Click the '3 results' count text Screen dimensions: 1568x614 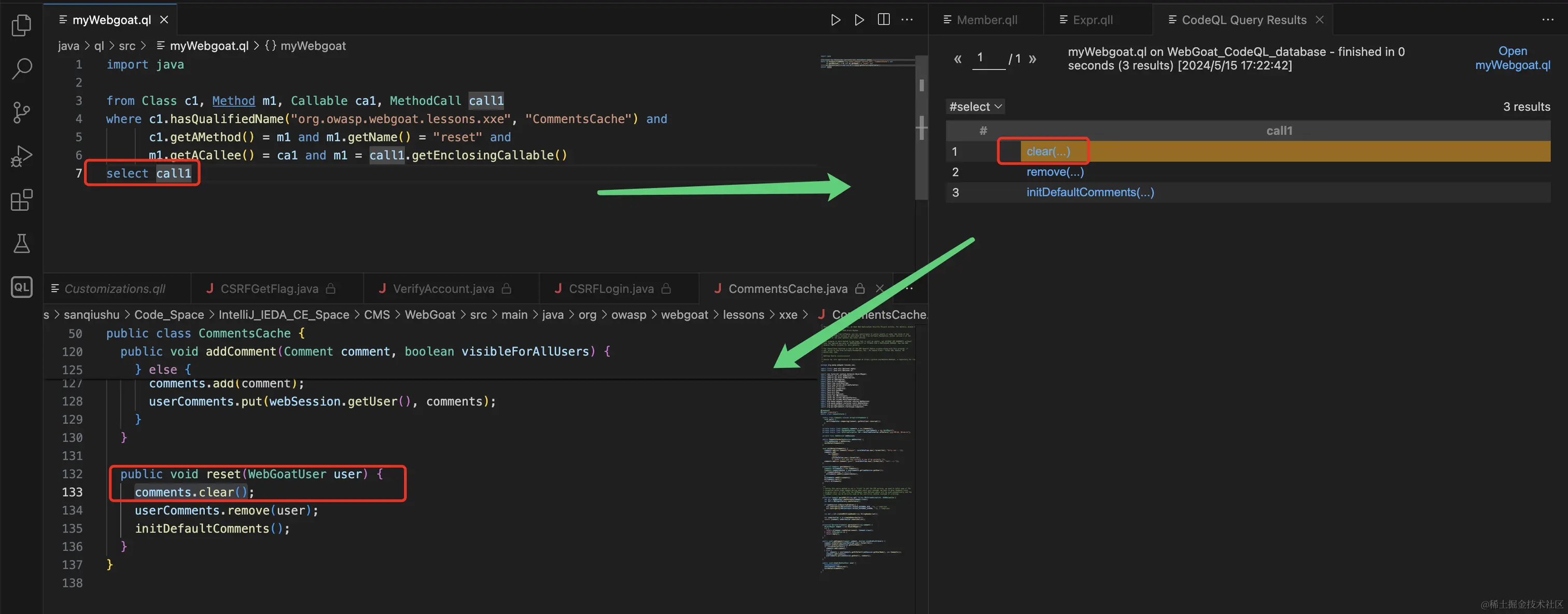tap(1527, 106)
